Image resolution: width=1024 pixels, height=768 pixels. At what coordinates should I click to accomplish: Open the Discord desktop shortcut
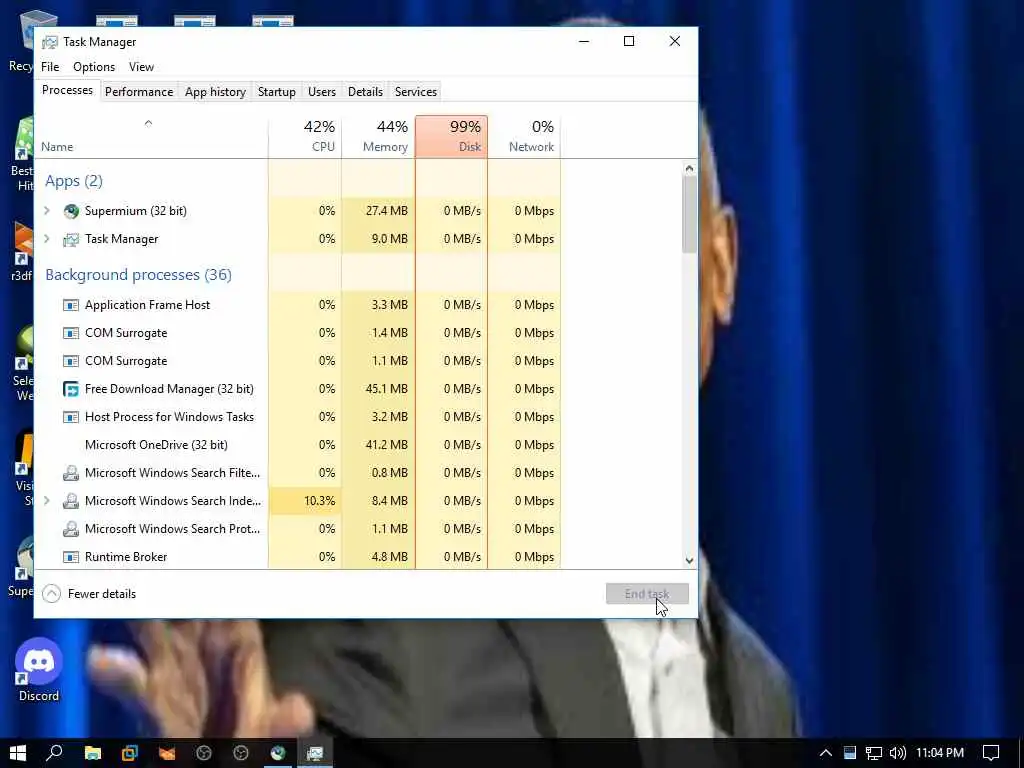click(x=39, y=670)
